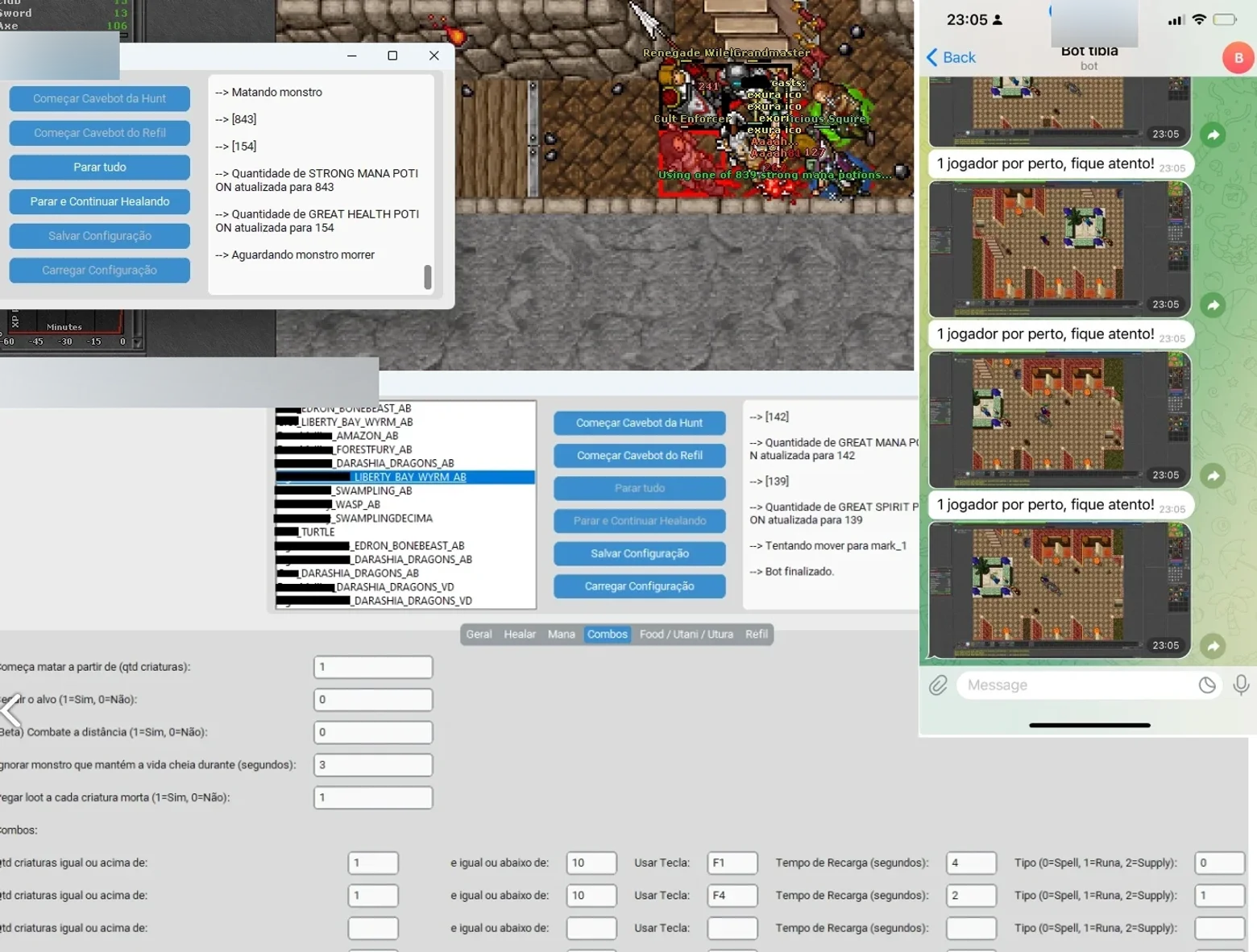Tap the paperclip attachment icon in Telegram
Image resolution: width=1257 pixels, height=952 pixels.
pos(938,685)
